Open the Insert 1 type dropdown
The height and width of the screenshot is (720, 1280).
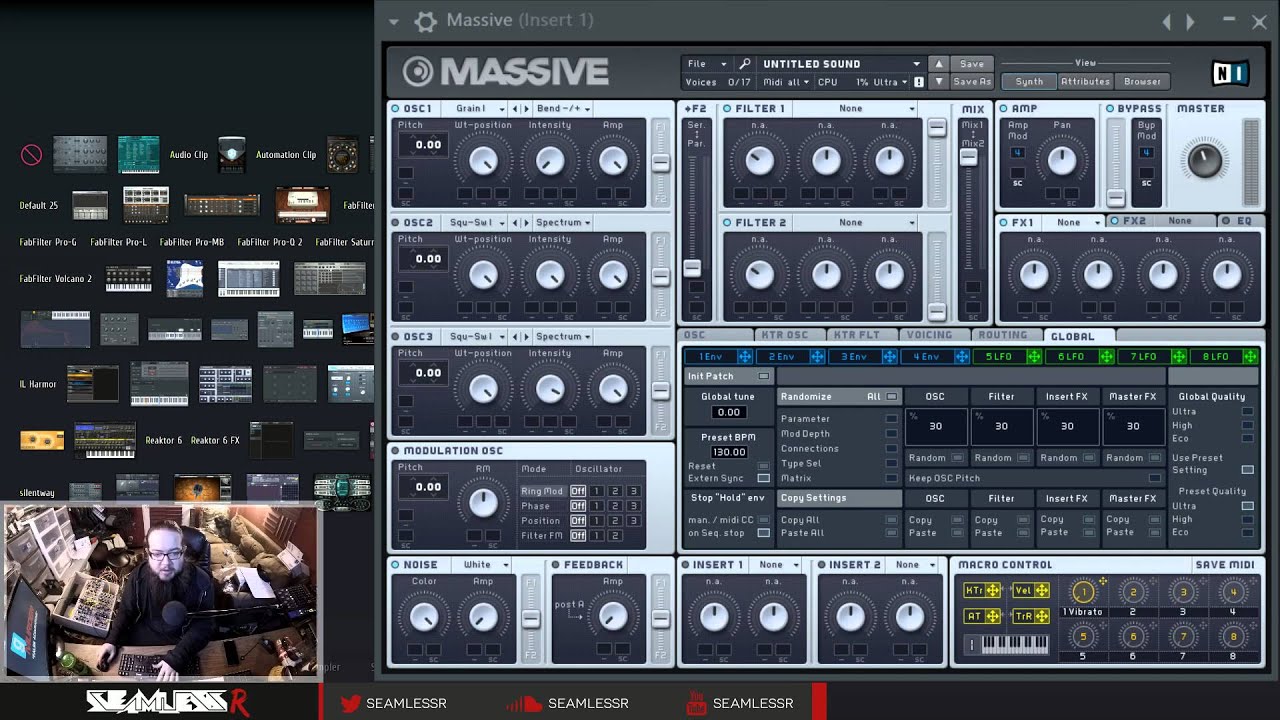coord(777,565)
